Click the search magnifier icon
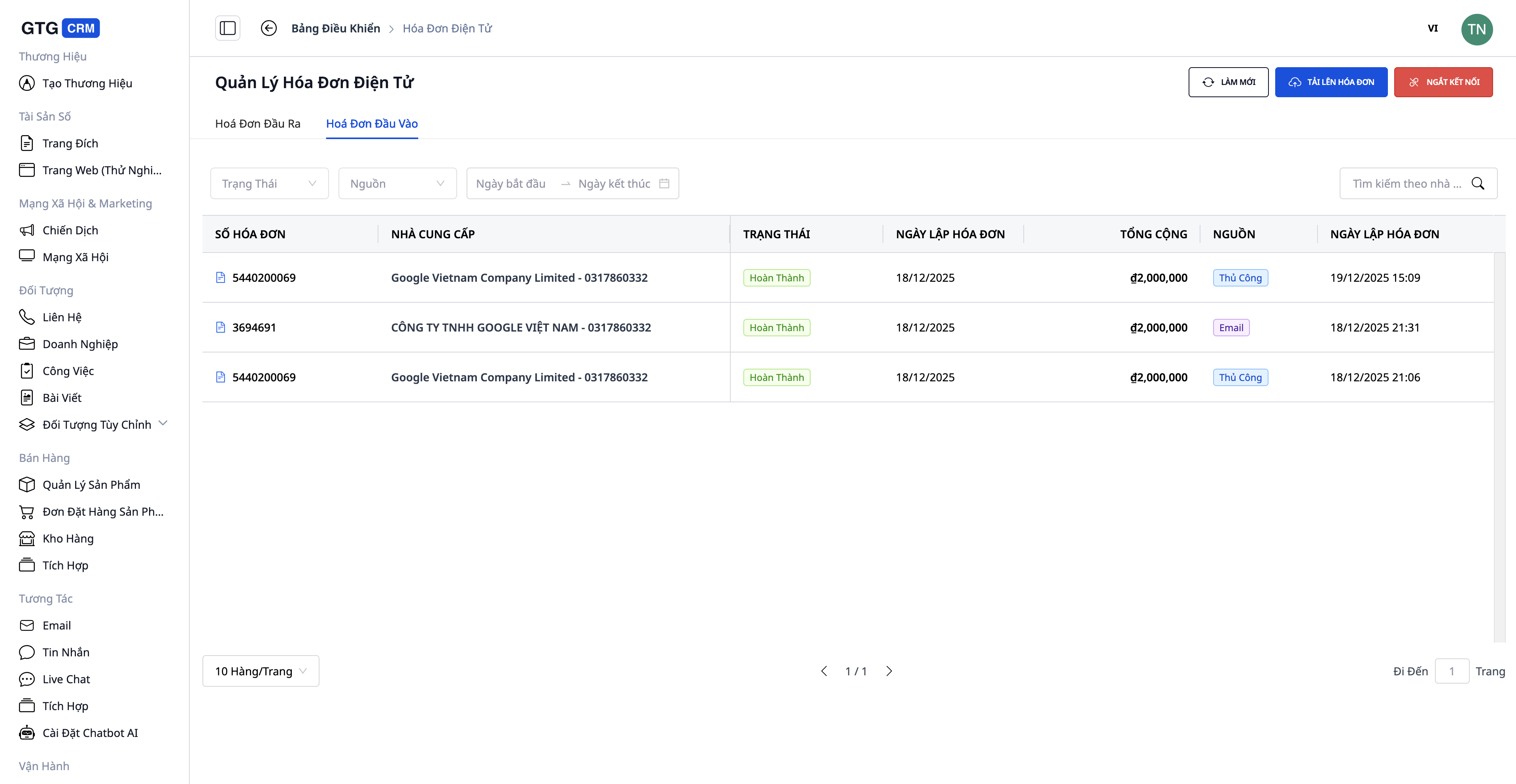Screen dimensions: 1516x784 click(1477, 183)
